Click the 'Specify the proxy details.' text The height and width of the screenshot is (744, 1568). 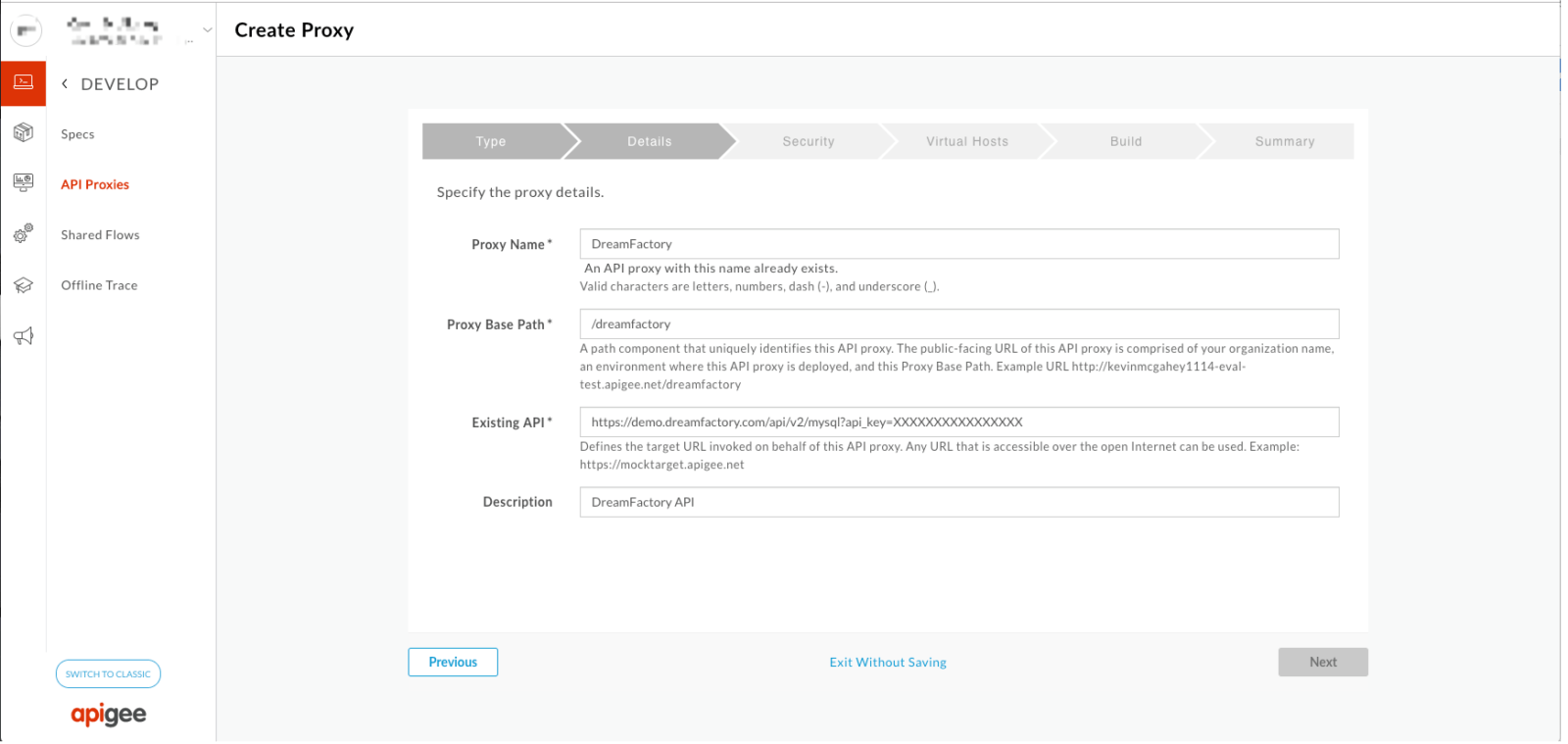[520, 192]
